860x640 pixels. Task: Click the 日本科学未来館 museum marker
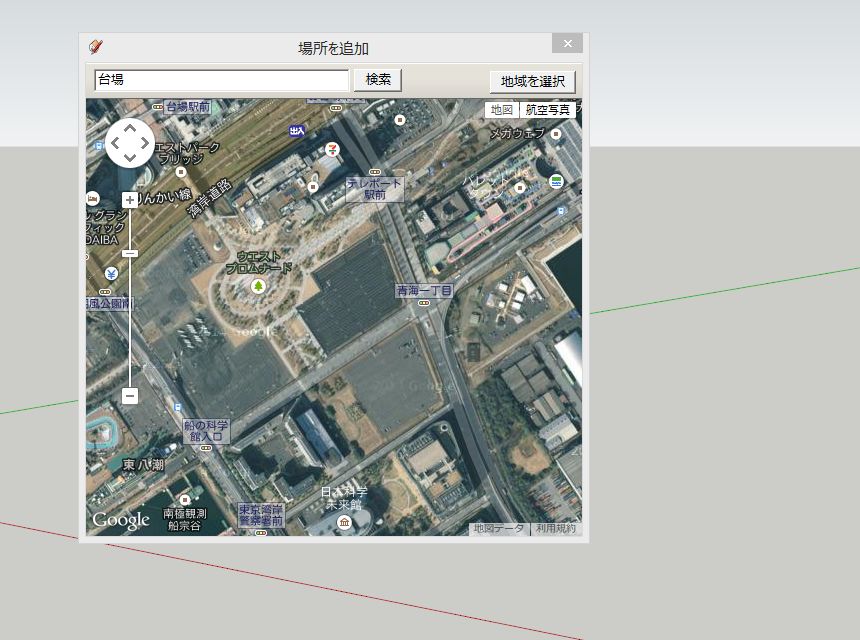tap(344, 522)
